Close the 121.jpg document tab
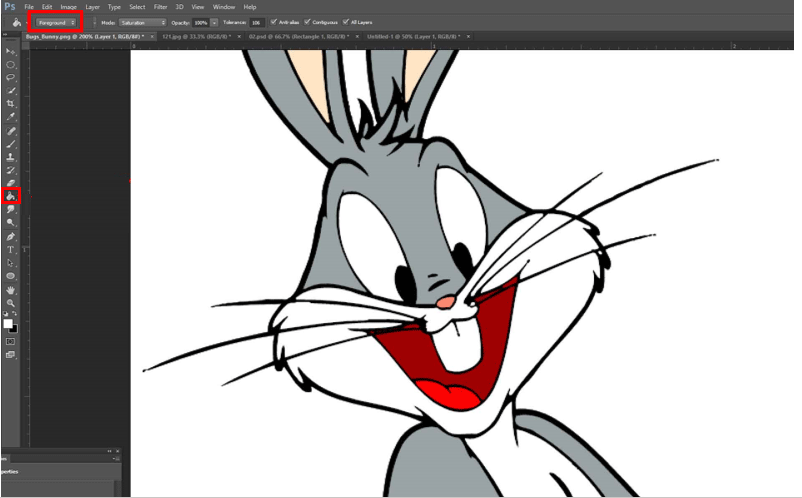Screen dimensions: 802x498 239,37
